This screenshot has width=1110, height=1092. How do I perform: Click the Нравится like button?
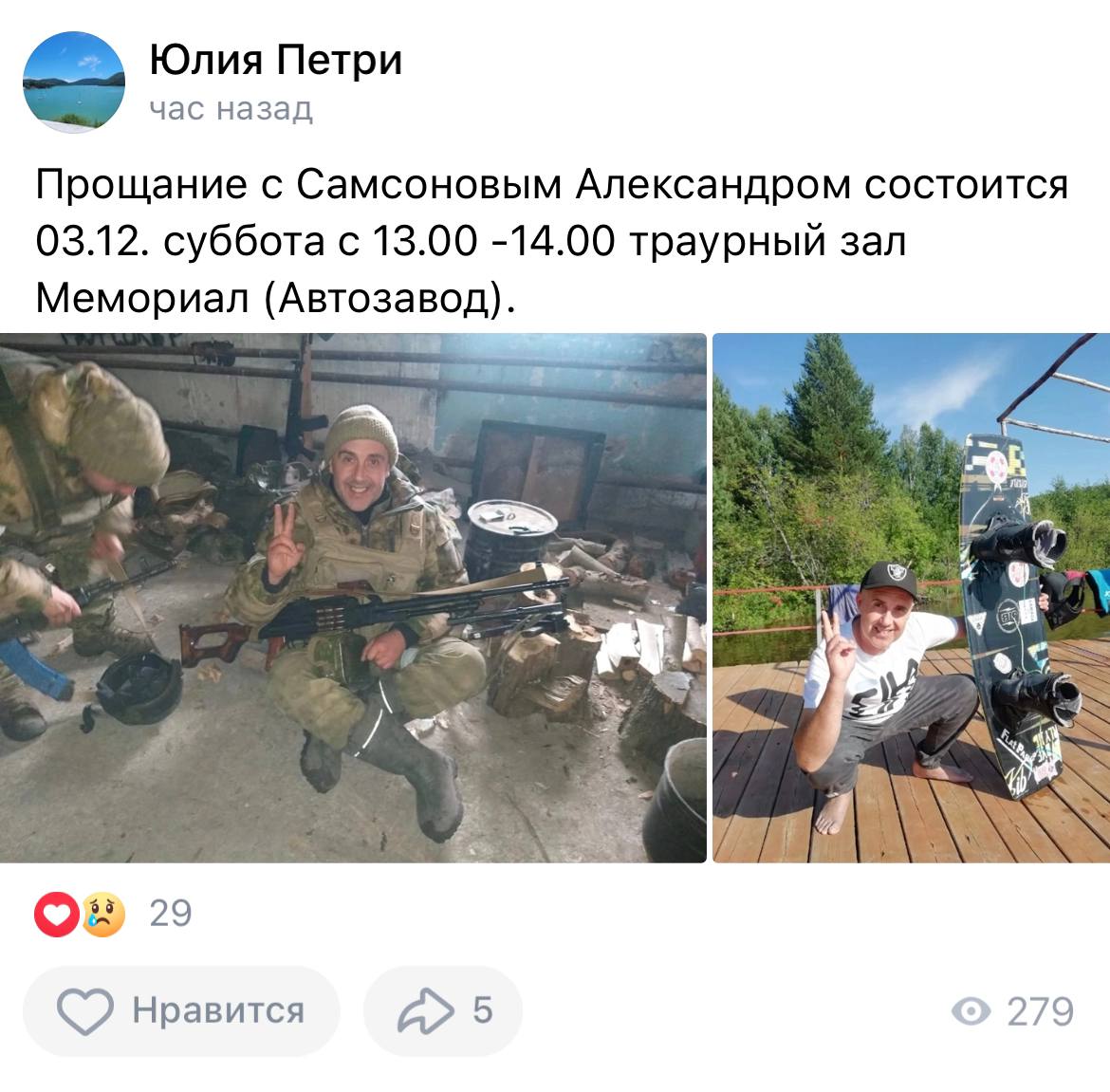click(x=181, y=1010)
